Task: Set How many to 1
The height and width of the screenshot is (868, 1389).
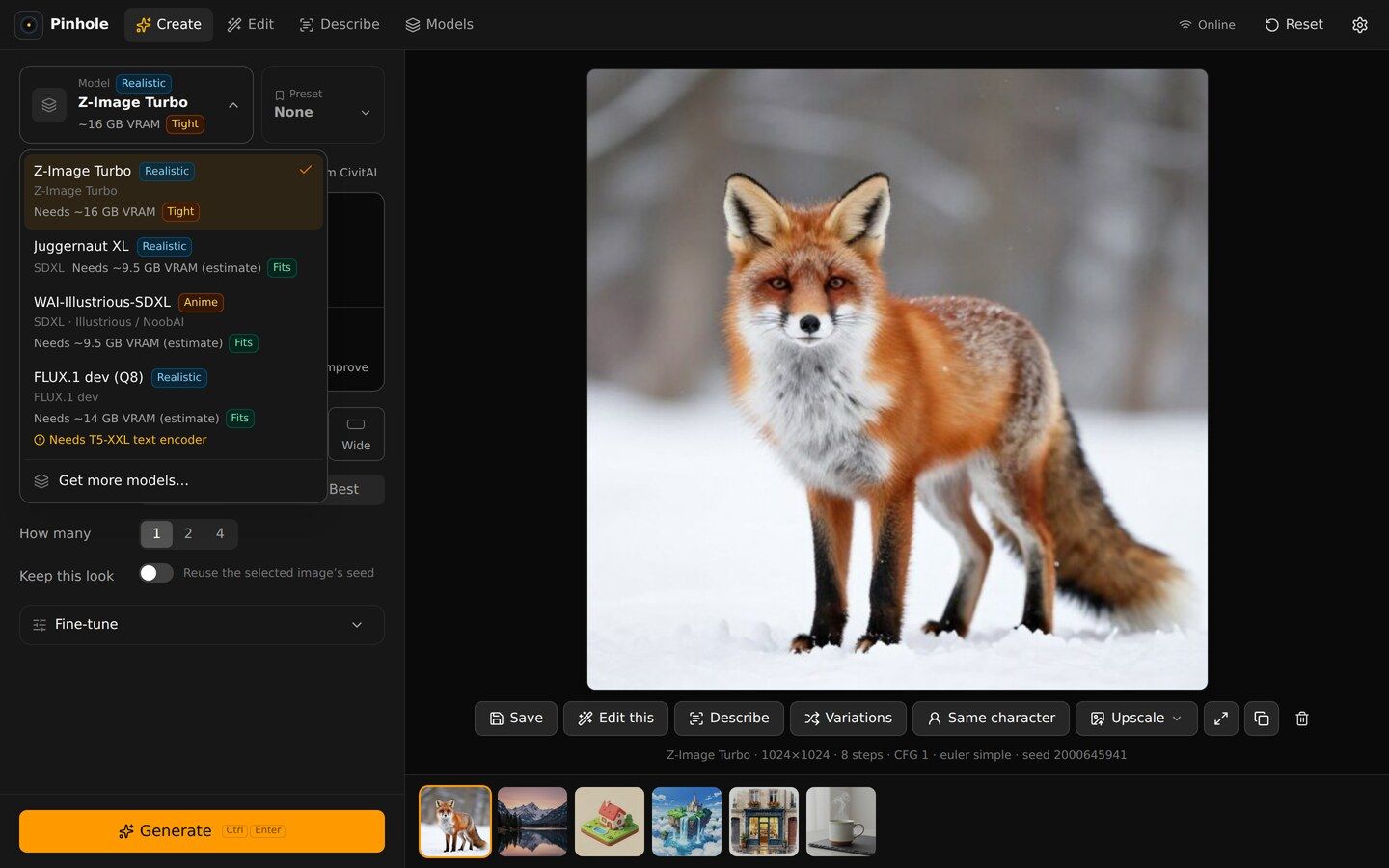Action: 156,533
